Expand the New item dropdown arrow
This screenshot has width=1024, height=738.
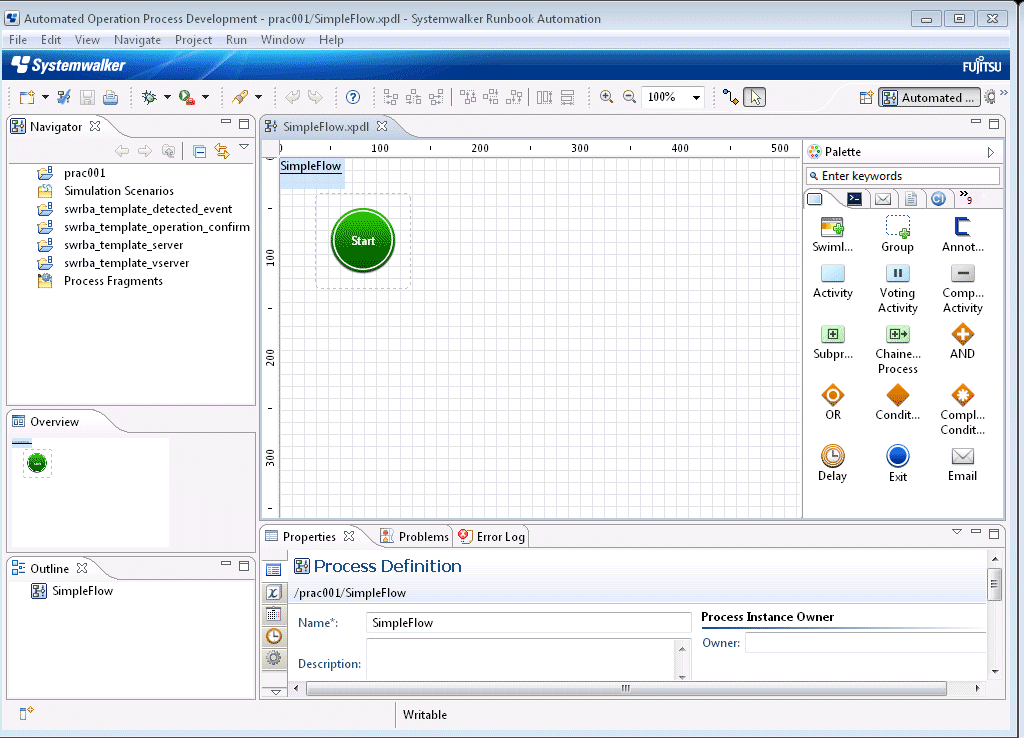coord(45,97)
